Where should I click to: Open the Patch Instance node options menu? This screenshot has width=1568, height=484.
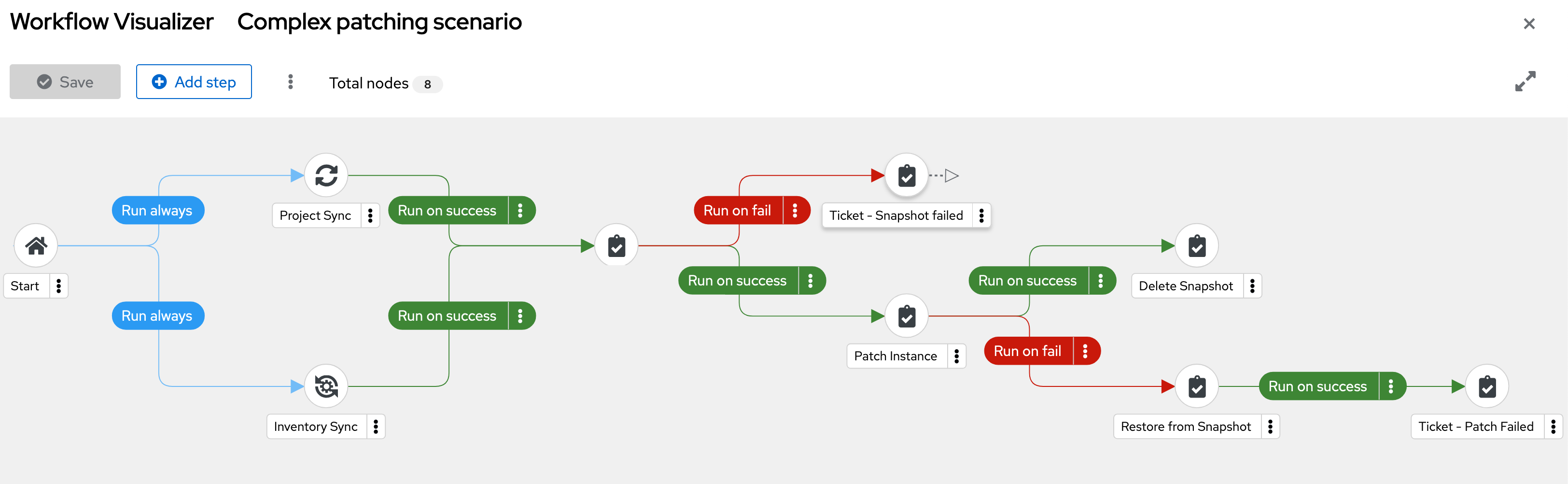point(956,356)
